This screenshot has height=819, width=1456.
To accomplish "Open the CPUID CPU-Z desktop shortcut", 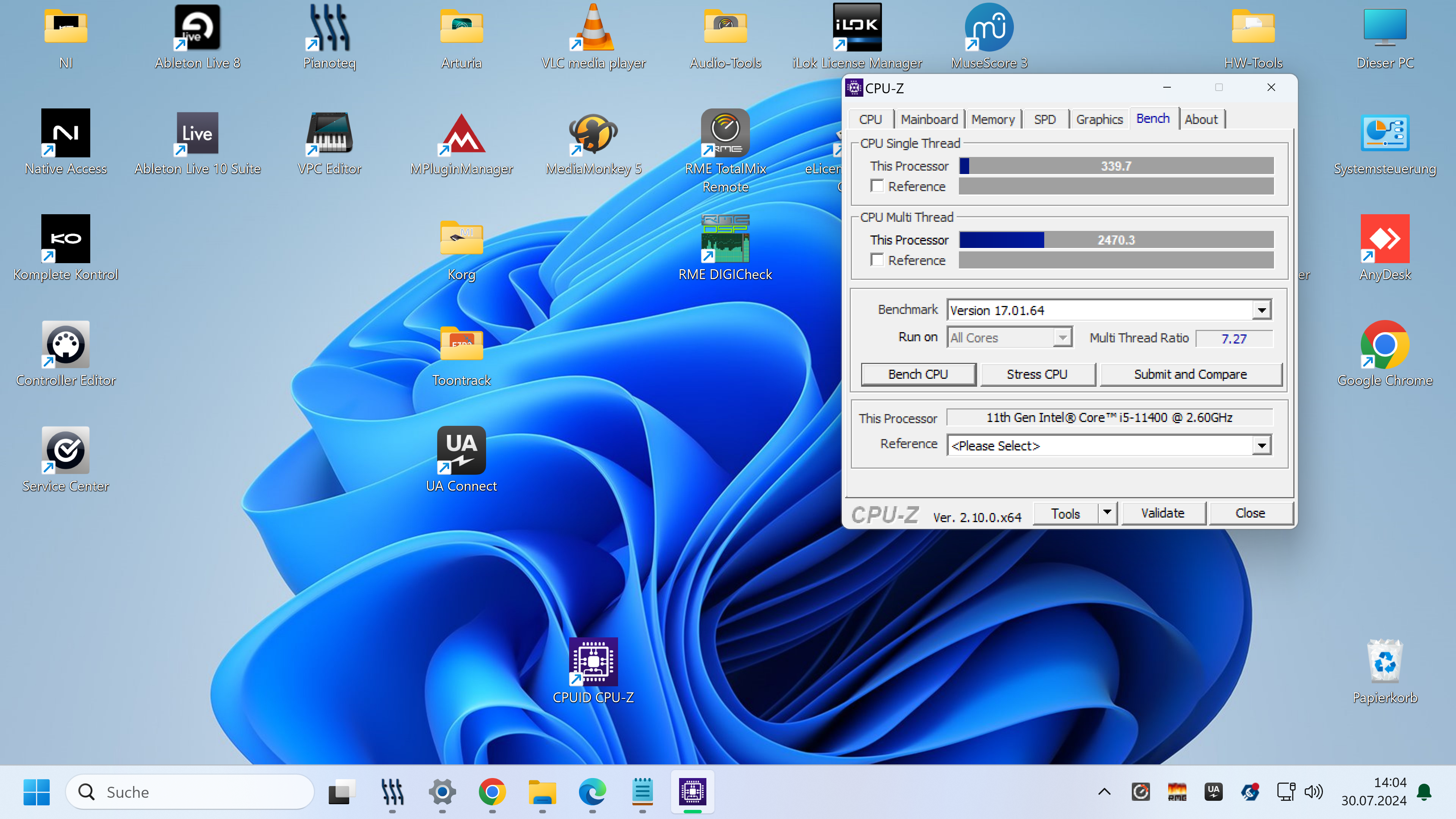I will (x=593, y=662).
